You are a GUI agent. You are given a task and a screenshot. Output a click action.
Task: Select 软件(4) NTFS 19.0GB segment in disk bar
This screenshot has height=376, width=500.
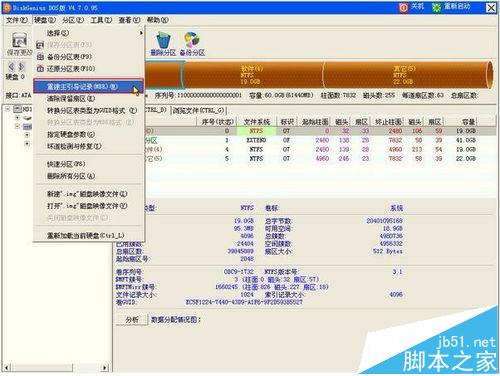253,75
